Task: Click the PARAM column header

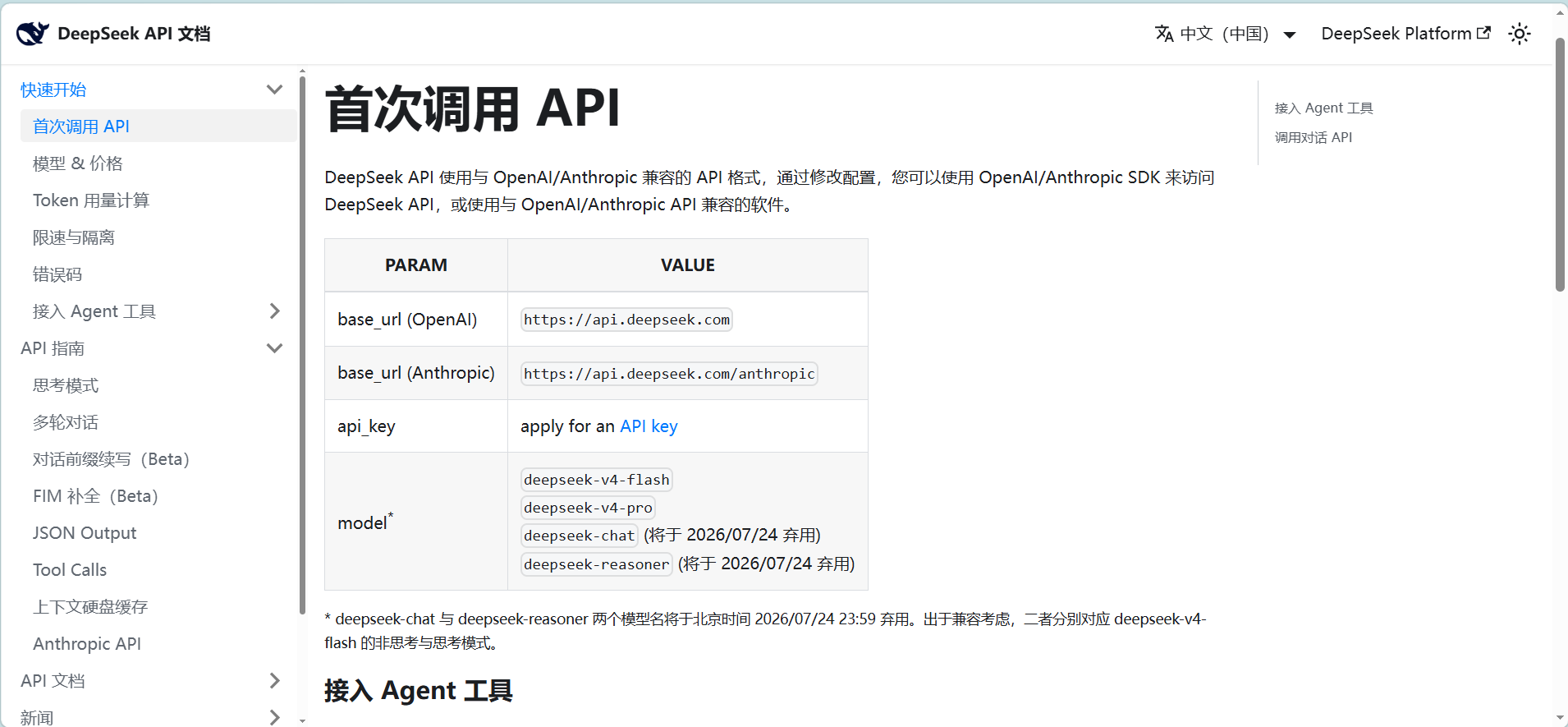Action: (x=416, y=265)
